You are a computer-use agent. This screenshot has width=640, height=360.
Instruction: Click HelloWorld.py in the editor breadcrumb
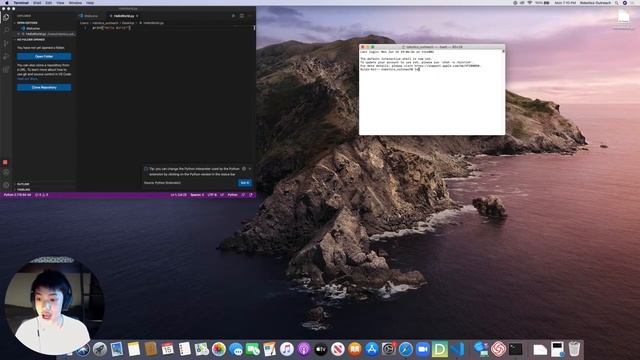[x=152, y=23]
